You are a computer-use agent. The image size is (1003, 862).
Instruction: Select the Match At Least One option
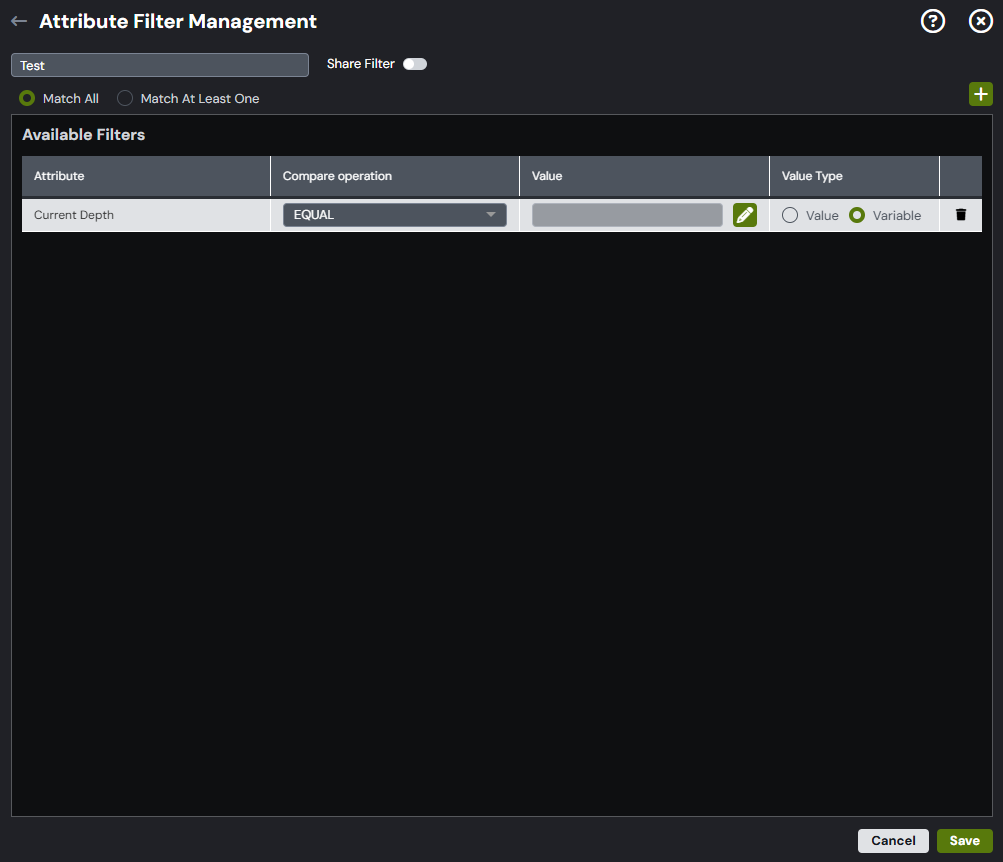125,98
